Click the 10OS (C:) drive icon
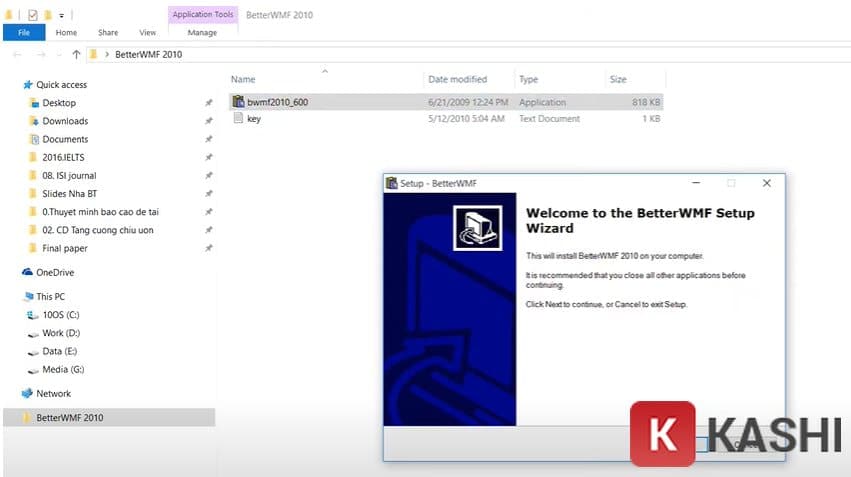 click(34, 315)
